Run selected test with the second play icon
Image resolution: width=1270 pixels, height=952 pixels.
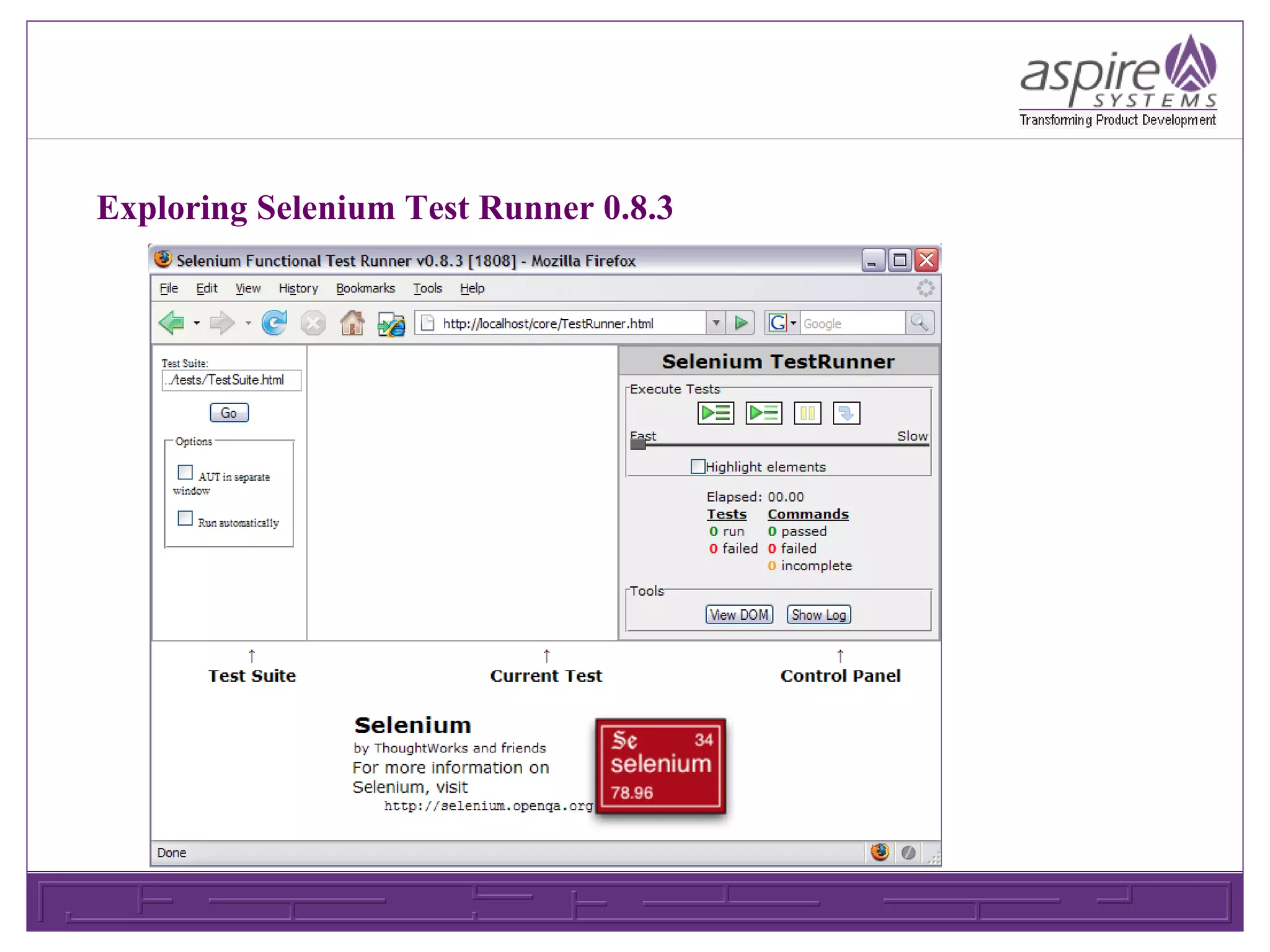coord(764,413)
